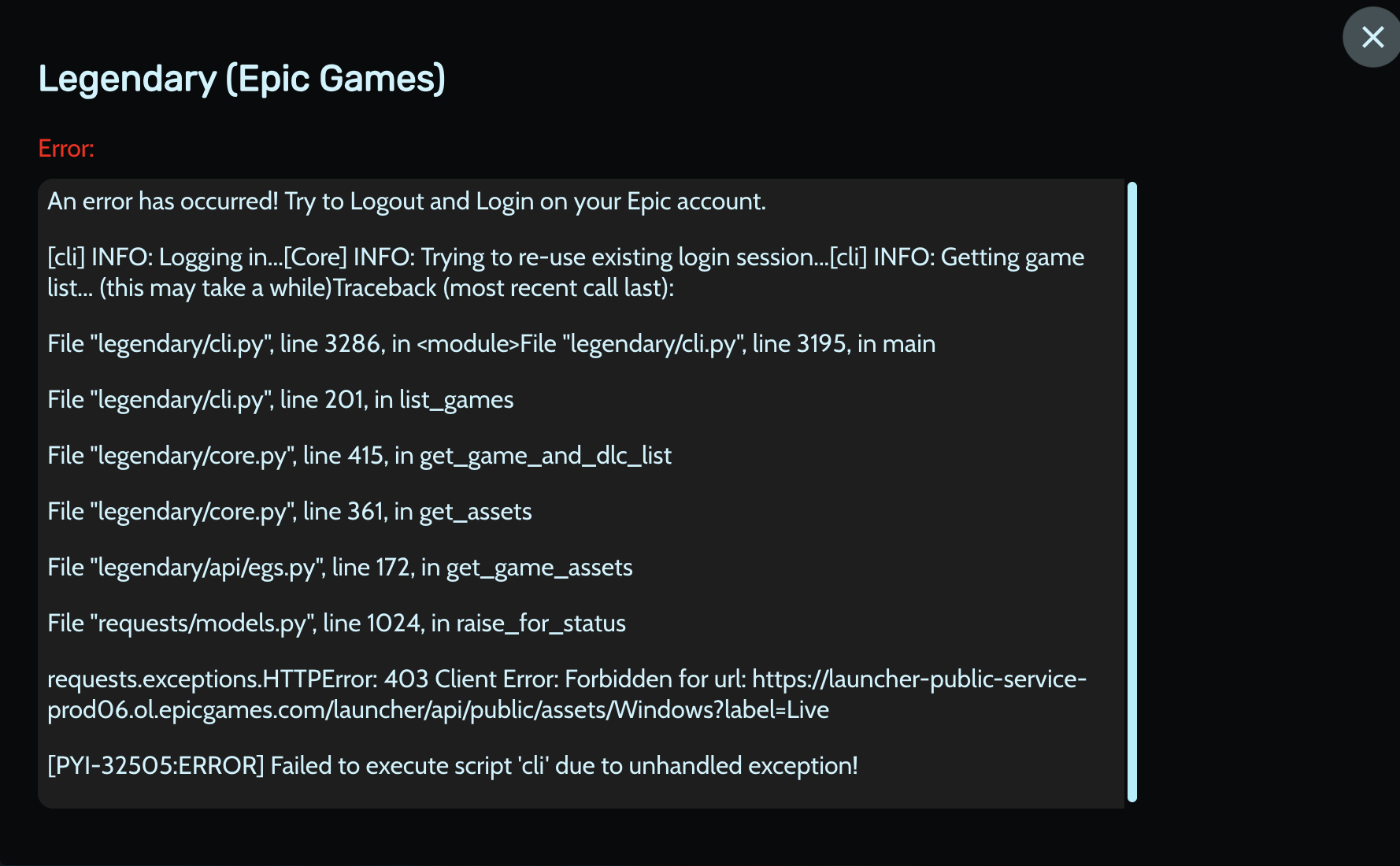The width and height of the screenshot is (1400, 866).
Task: Click the "line 3195, in main" entry
Action: click(843, 344)
